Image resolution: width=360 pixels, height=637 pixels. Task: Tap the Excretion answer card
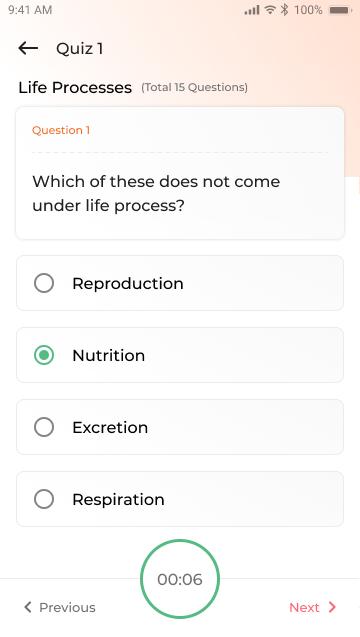[x=180, y=427]
